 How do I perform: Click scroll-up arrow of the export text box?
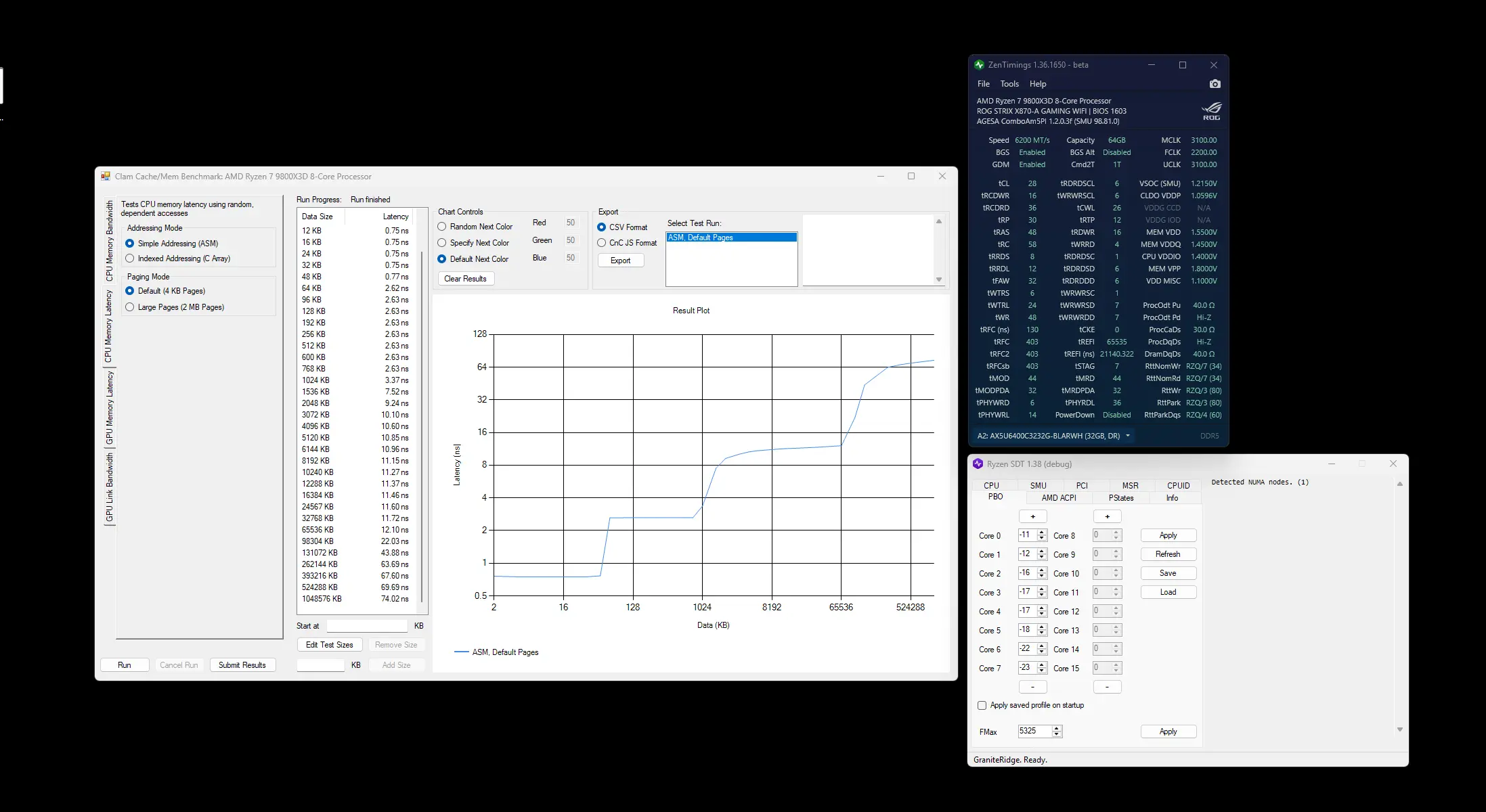point(939,221)
